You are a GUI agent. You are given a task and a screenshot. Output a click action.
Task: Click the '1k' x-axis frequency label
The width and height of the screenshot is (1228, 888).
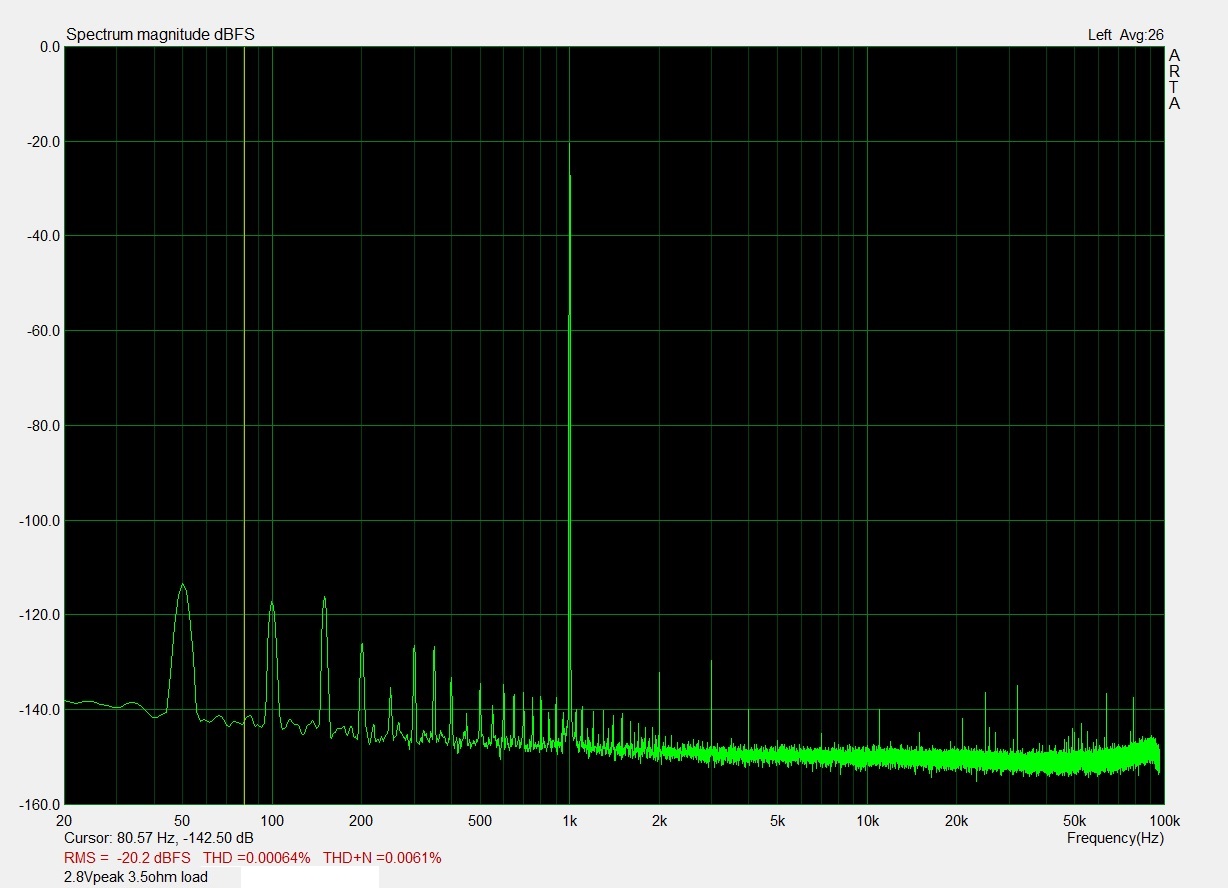coord(569,821)
